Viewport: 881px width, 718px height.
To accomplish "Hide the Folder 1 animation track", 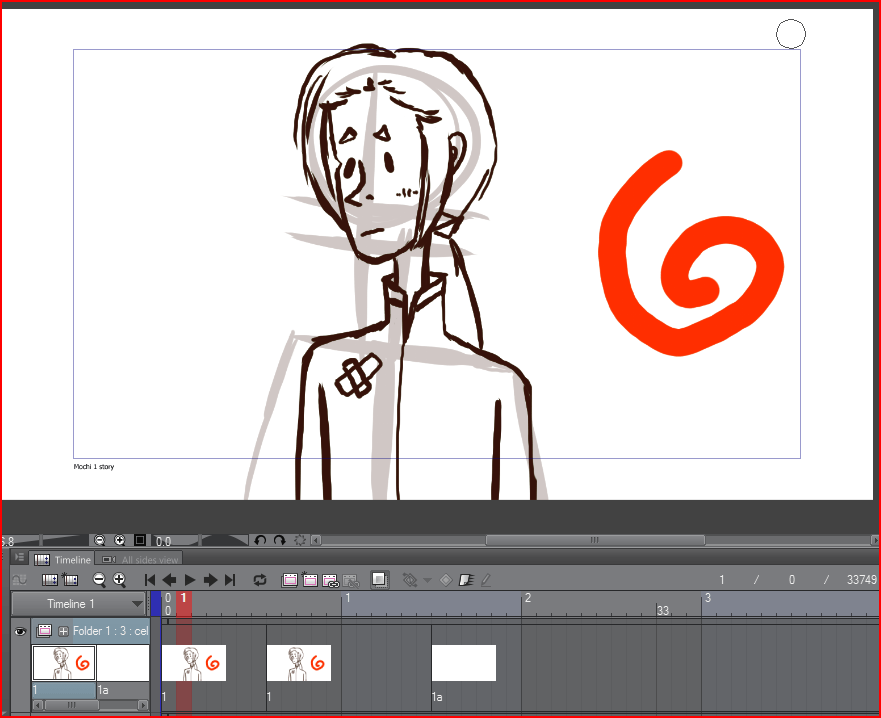I will click(x=19, y=631).
